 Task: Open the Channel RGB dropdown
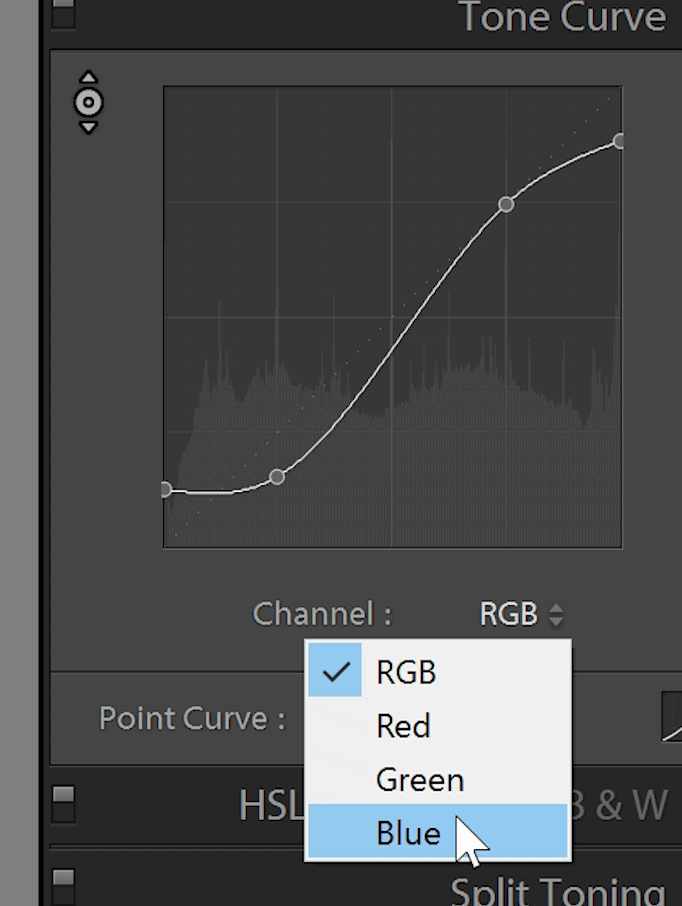point(521,614)
